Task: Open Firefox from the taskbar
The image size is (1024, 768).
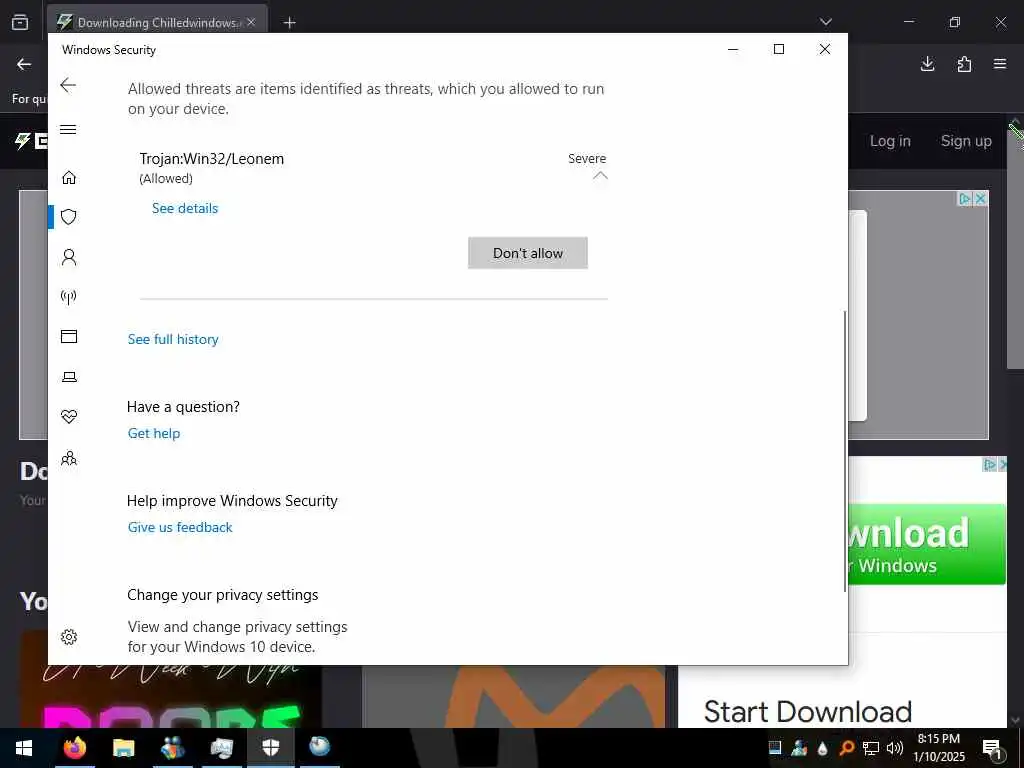Action: (x=74, y=748)
